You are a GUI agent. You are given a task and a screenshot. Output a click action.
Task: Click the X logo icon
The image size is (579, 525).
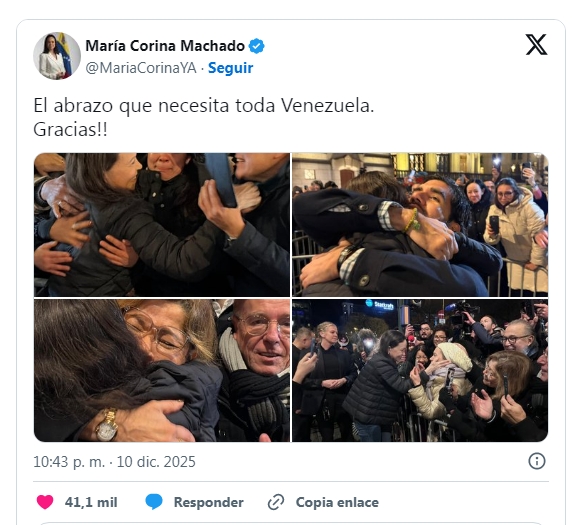536,45
